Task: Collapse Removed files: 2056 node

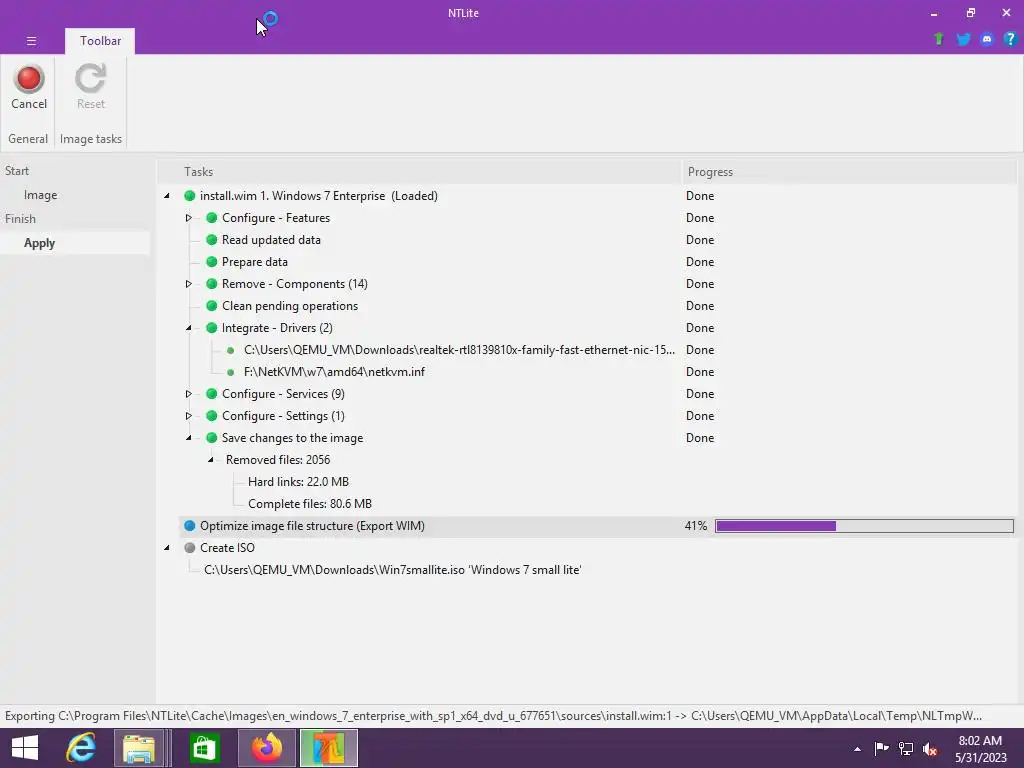Action: click(211, 460)
